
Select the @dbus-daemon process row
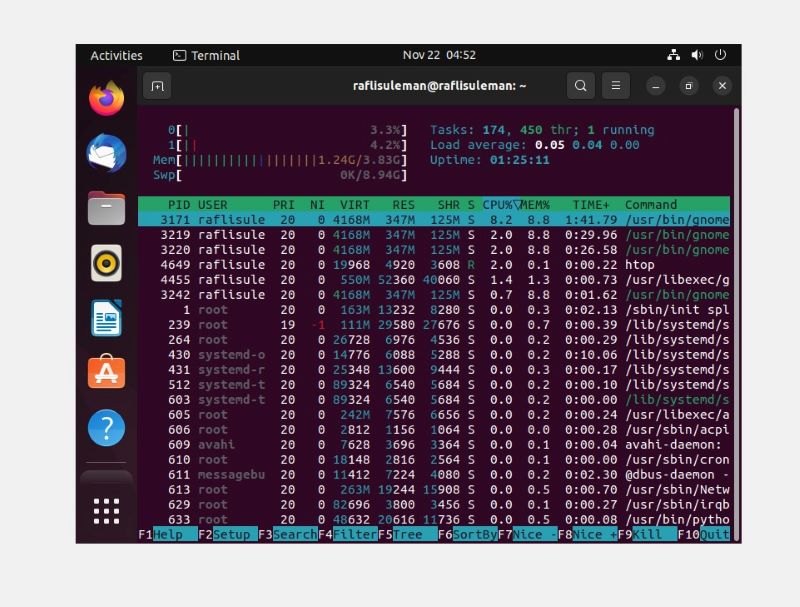[x=434, y=475]
